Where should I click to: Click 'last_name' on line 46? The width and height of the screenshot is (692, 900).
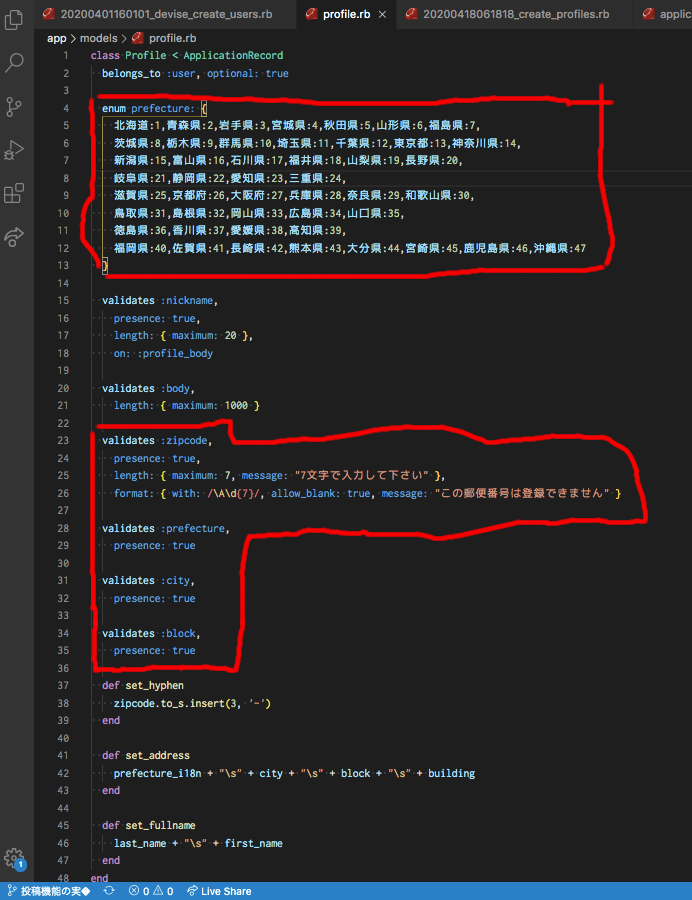click(x=140, y=843)
